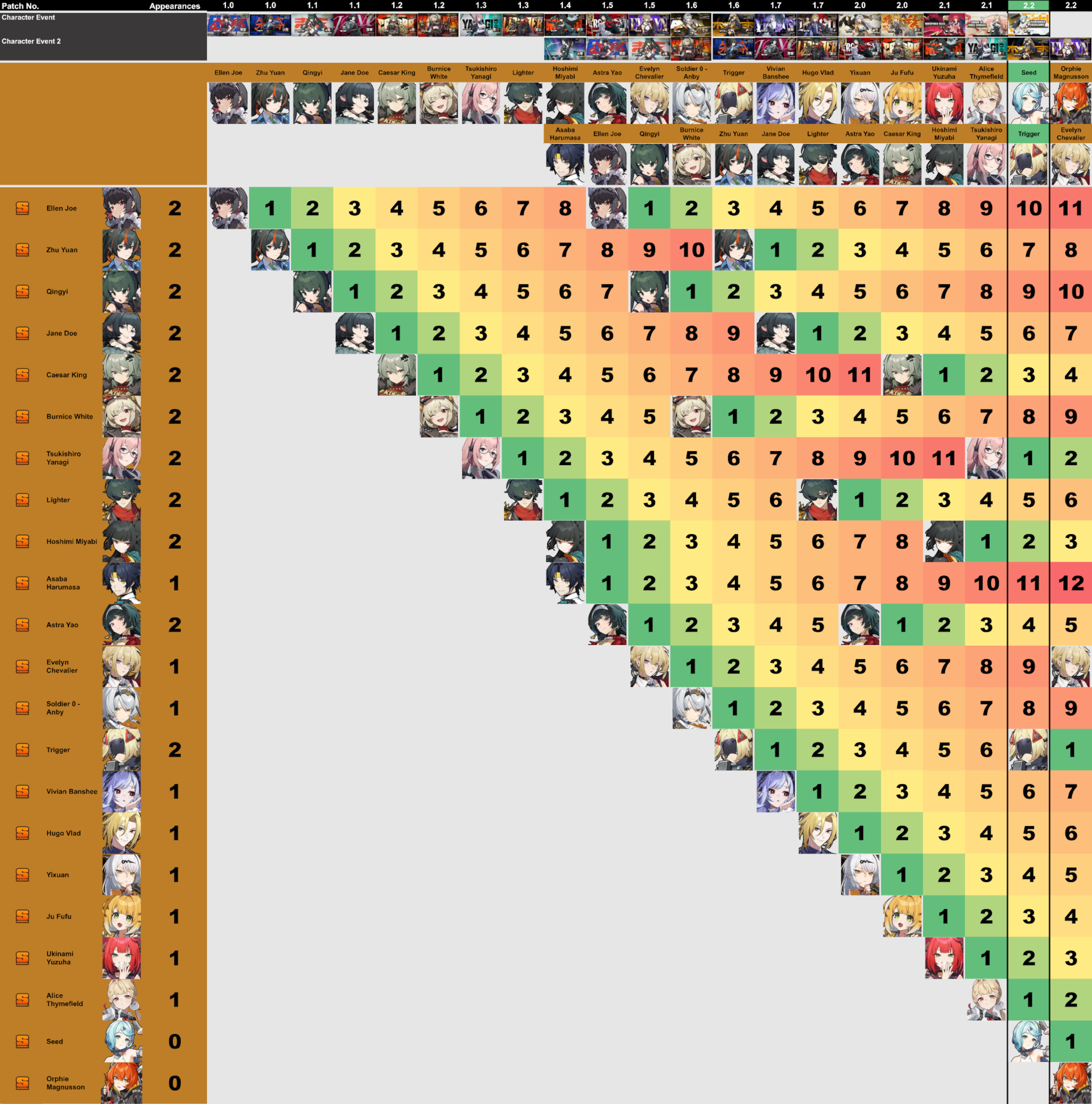This screenshot has width=1092, height=1104.
Task: Click Jane Doe's portrait in the left roster column
Action: [122, 333]
